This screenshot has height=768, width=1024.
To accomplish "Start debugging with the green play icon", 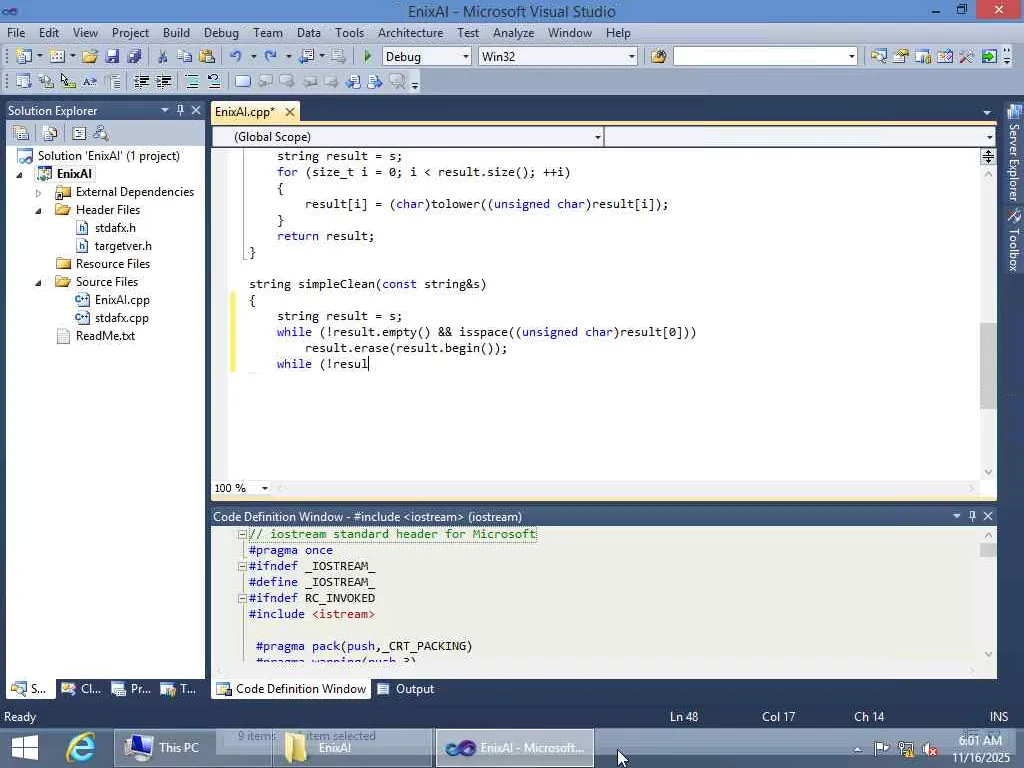I will point(367,57).
